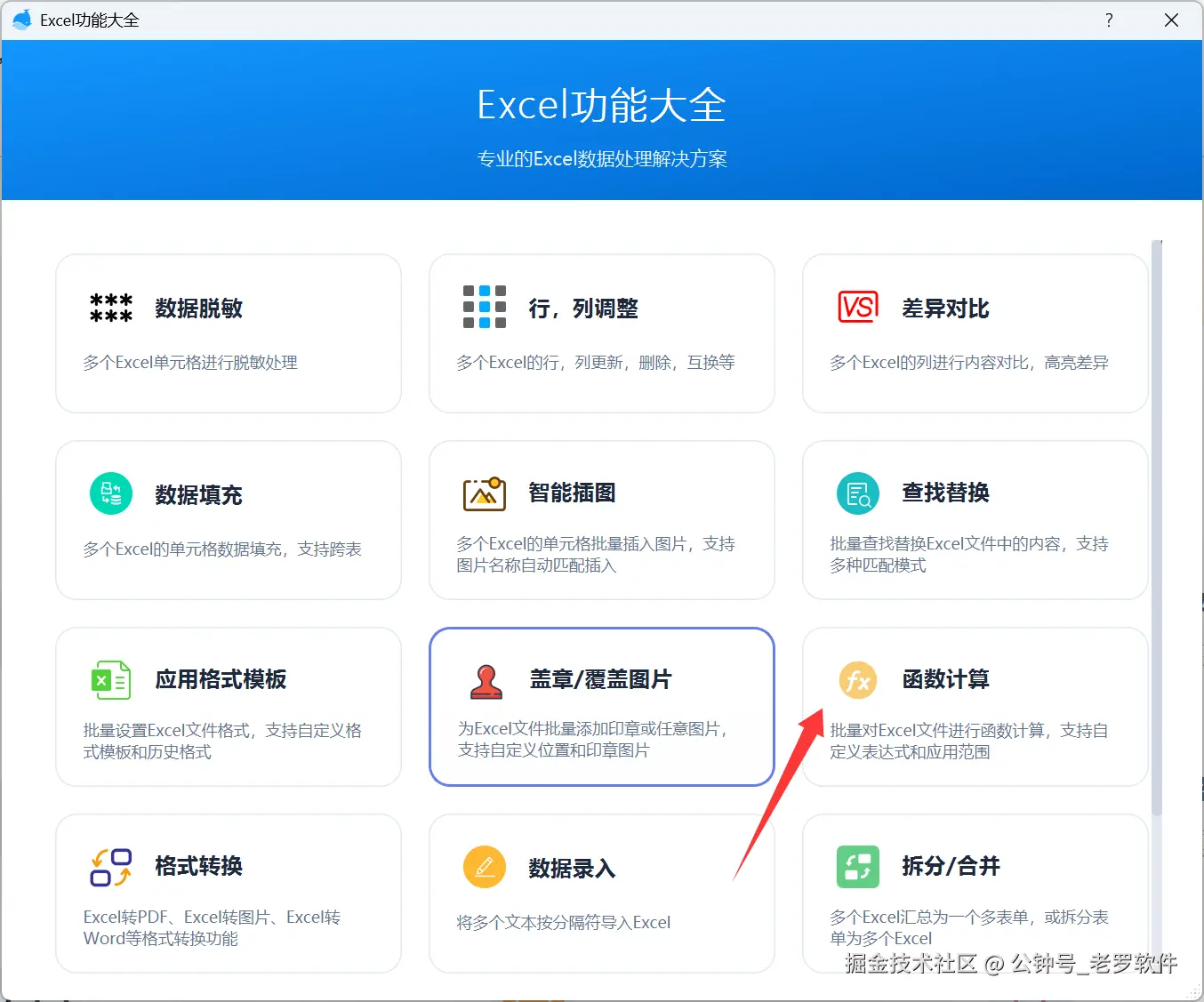Click description starting '多个Excel汇总为一个多表单'
Image resolution: width=1204 pixels, height=1002 pixels.
click(x=969, y=928)
